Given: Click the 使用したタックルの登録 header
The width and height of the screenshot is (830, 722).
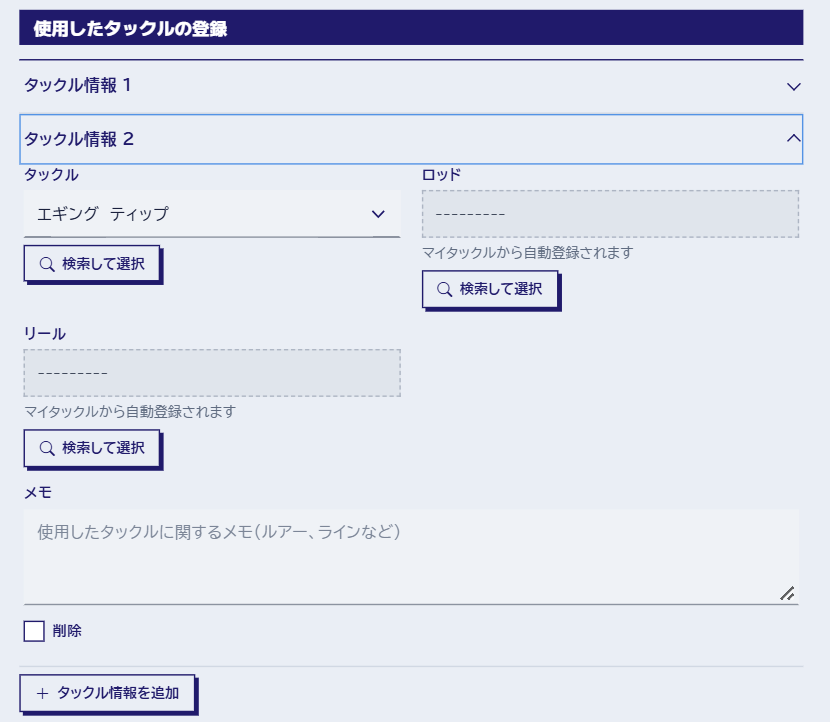Looking at the screenshot, I should [411, 28].
